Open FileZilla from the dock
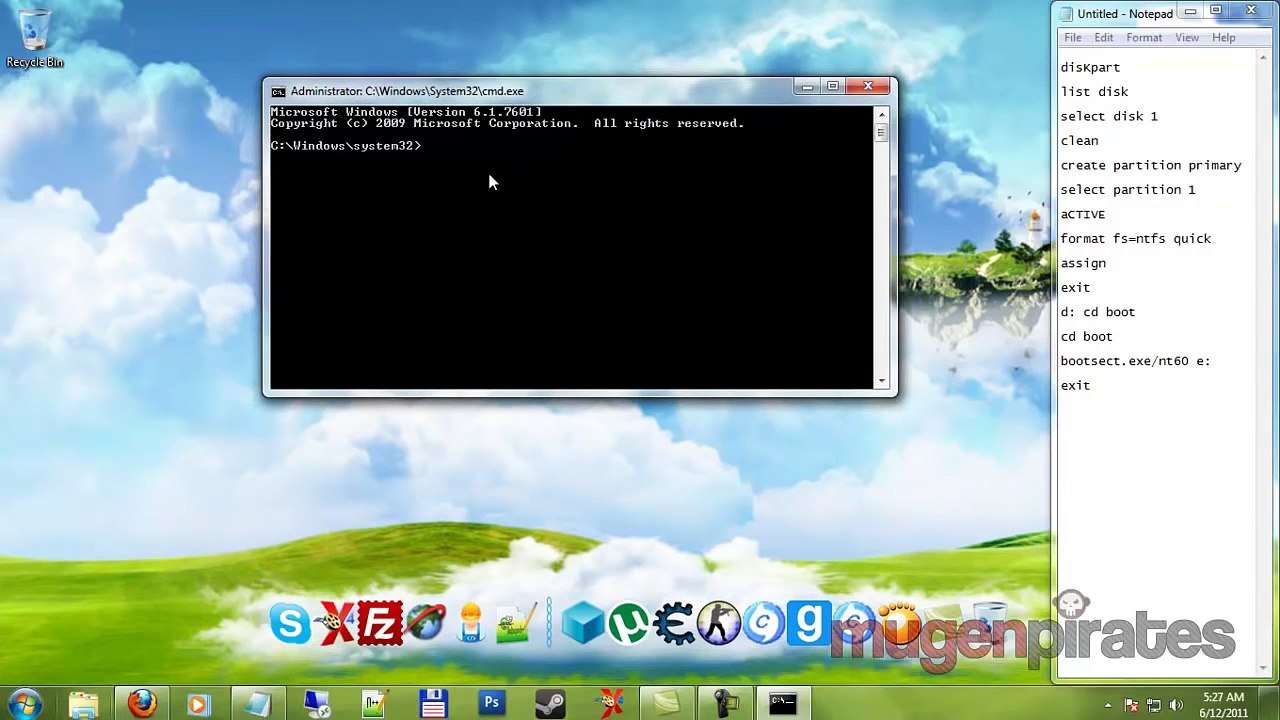Screen dimensions: 1280x720 point(380,624)
